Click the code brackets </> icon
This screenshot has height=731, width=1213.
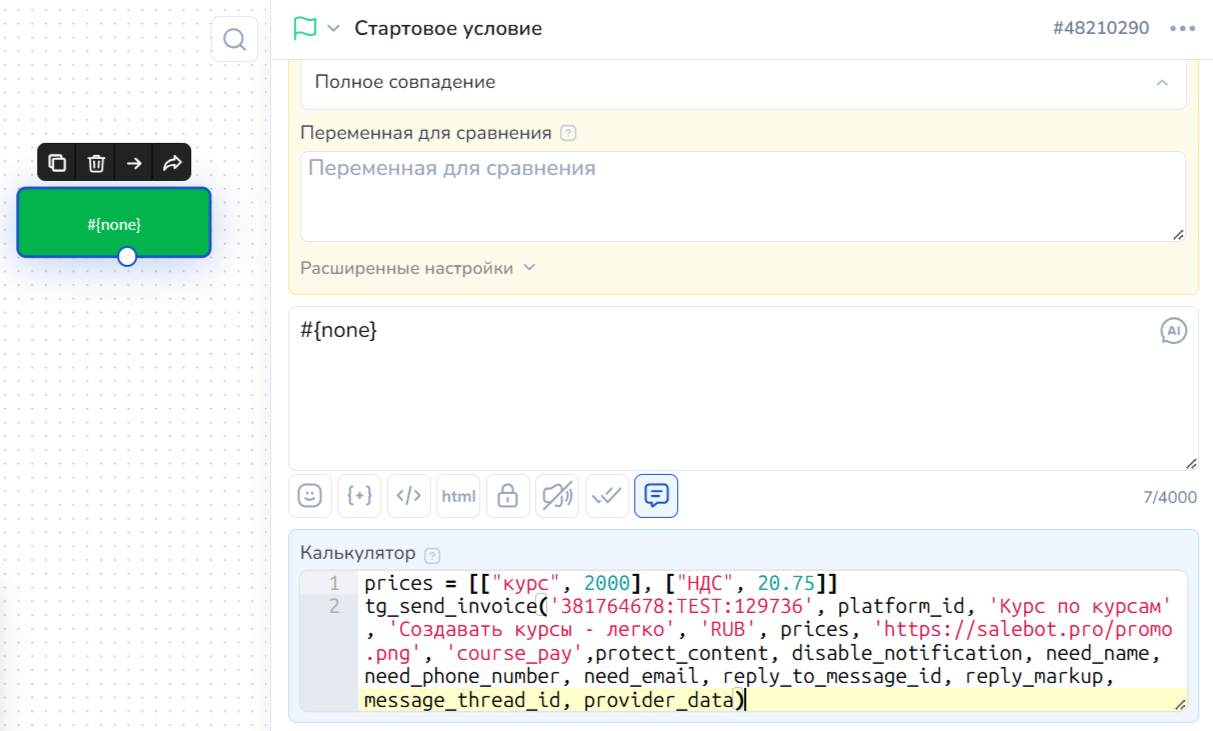click(x=409, y=496)
